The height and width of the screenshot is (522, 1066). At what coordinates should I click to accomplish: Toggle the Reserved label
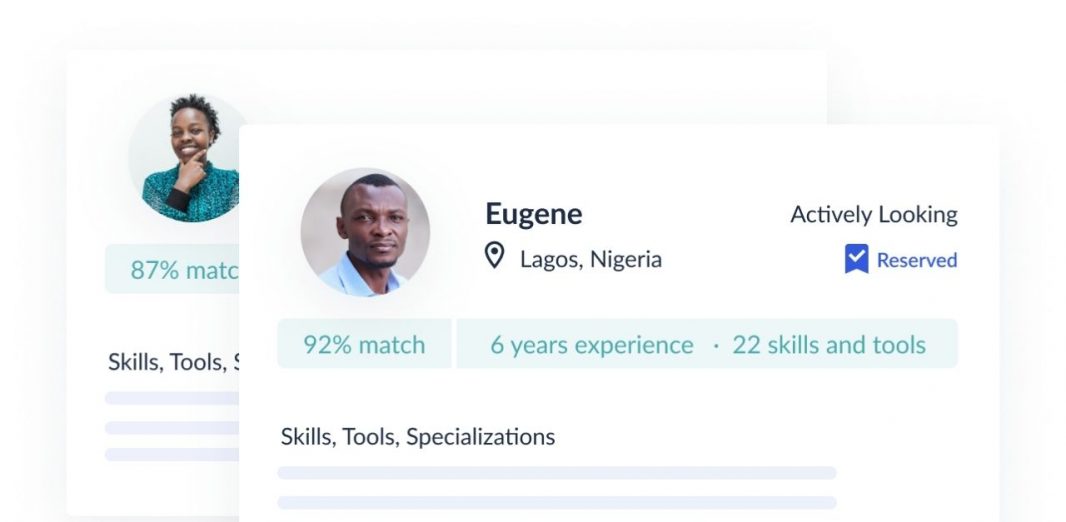(x=917, y=260)
